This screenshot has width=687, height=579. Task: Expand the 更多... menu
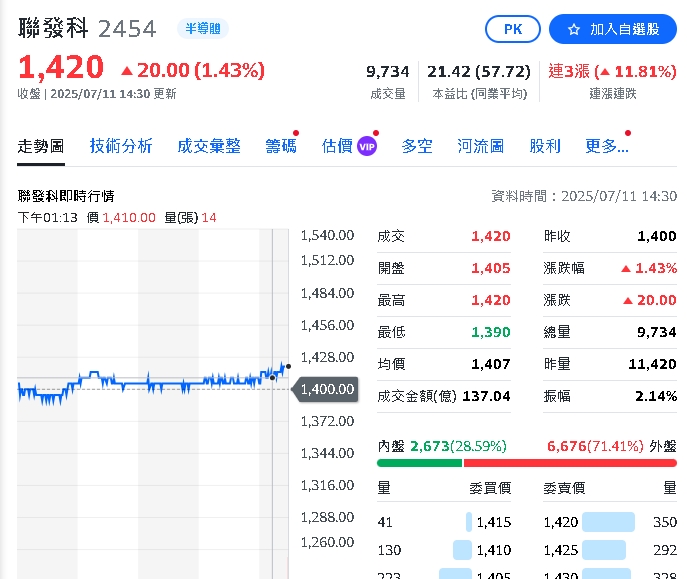607,146
